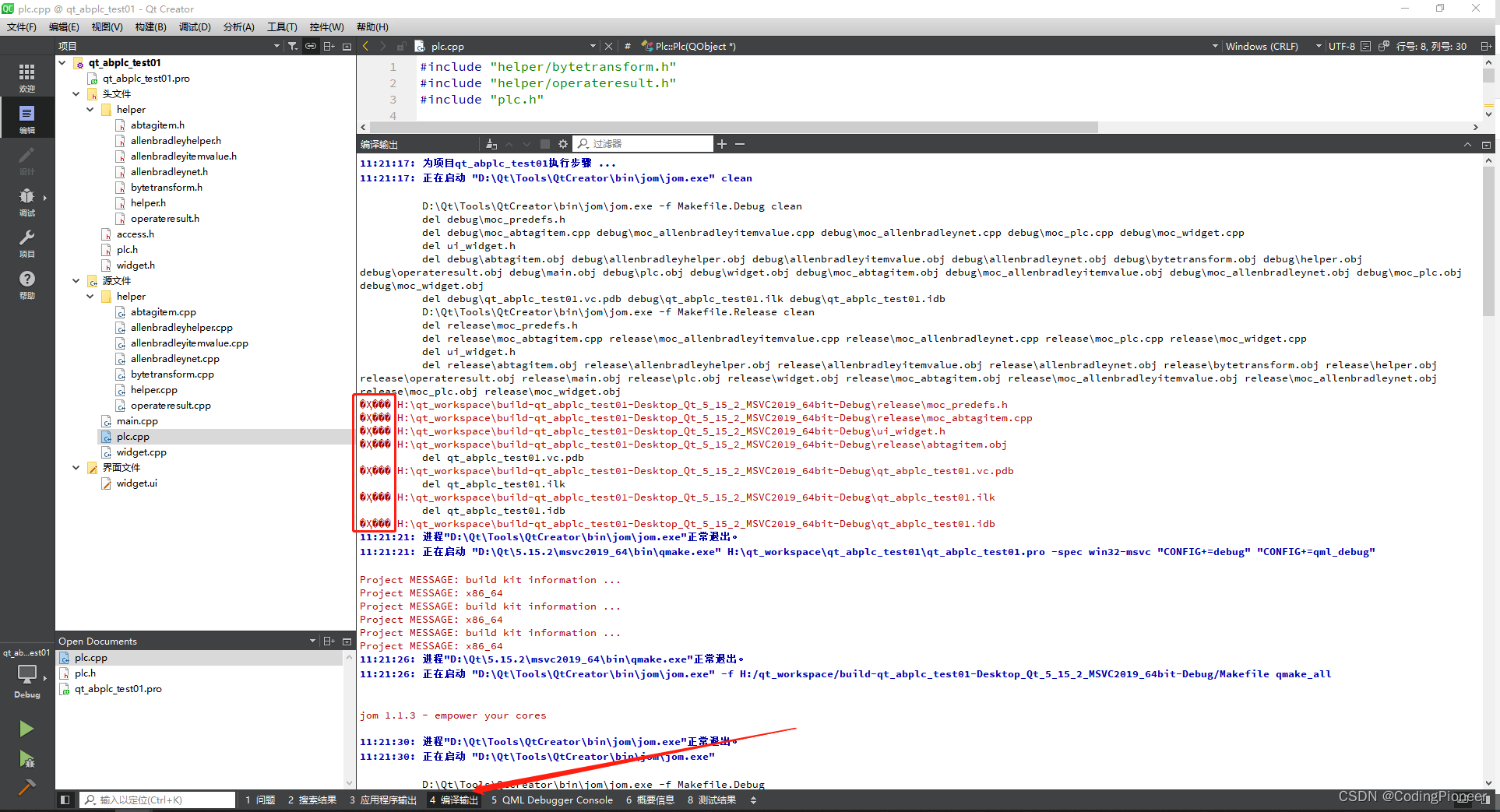The width and height of the screenshot is (1500, 812).
Task: Select widget.ui in the project tree
Action: 136,483
